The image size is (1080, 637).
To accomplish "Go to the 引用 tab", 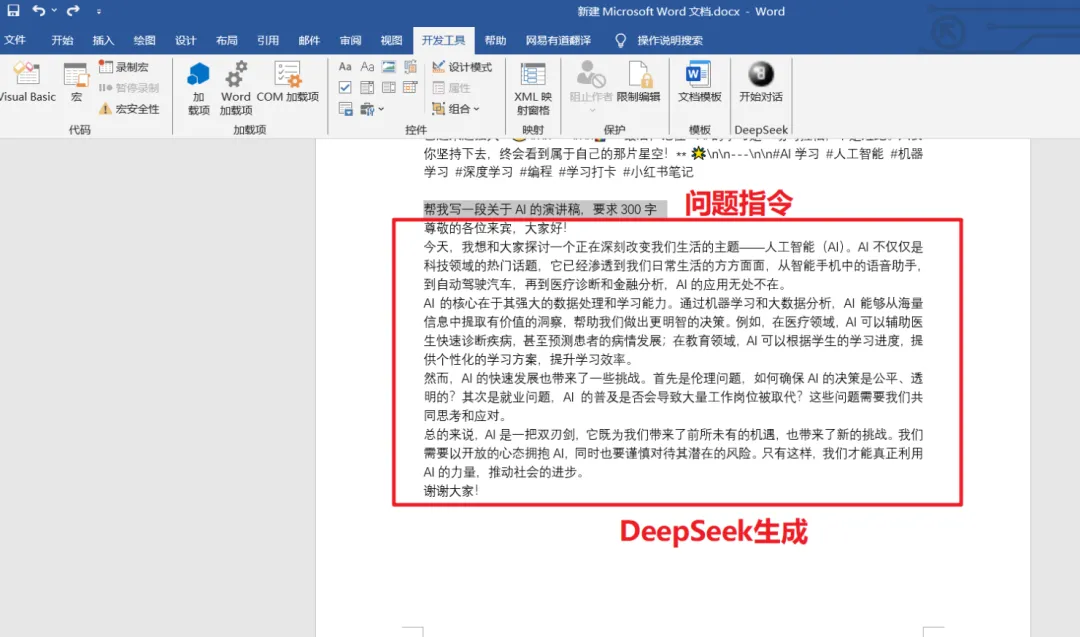I will [x=268, y=41].
